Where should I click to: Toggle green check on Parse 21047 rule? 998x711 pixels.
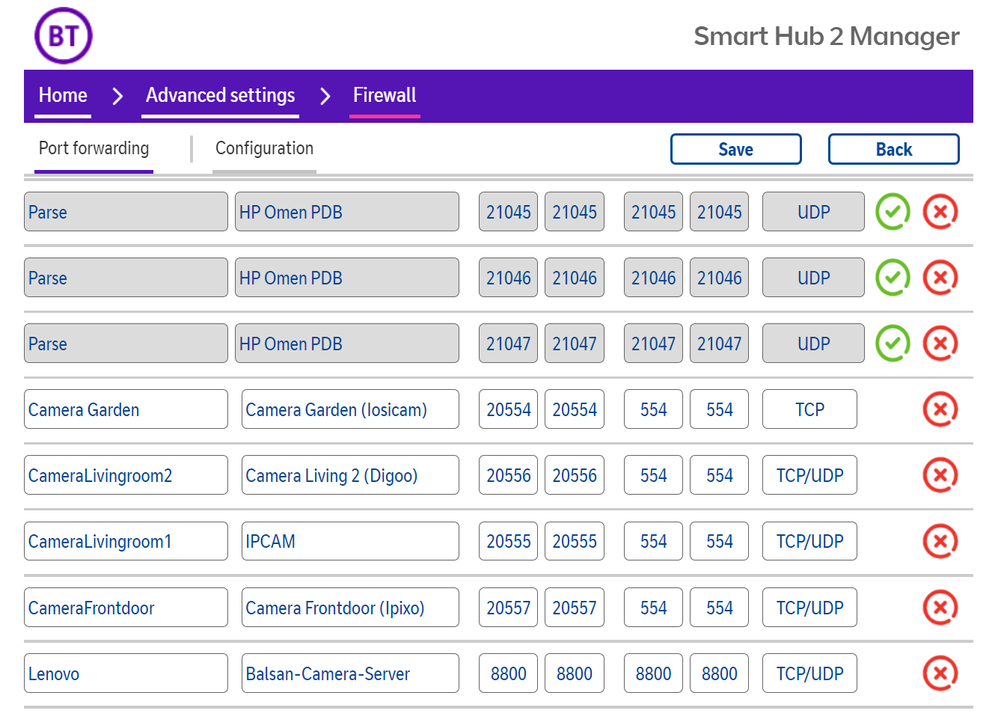893,344
